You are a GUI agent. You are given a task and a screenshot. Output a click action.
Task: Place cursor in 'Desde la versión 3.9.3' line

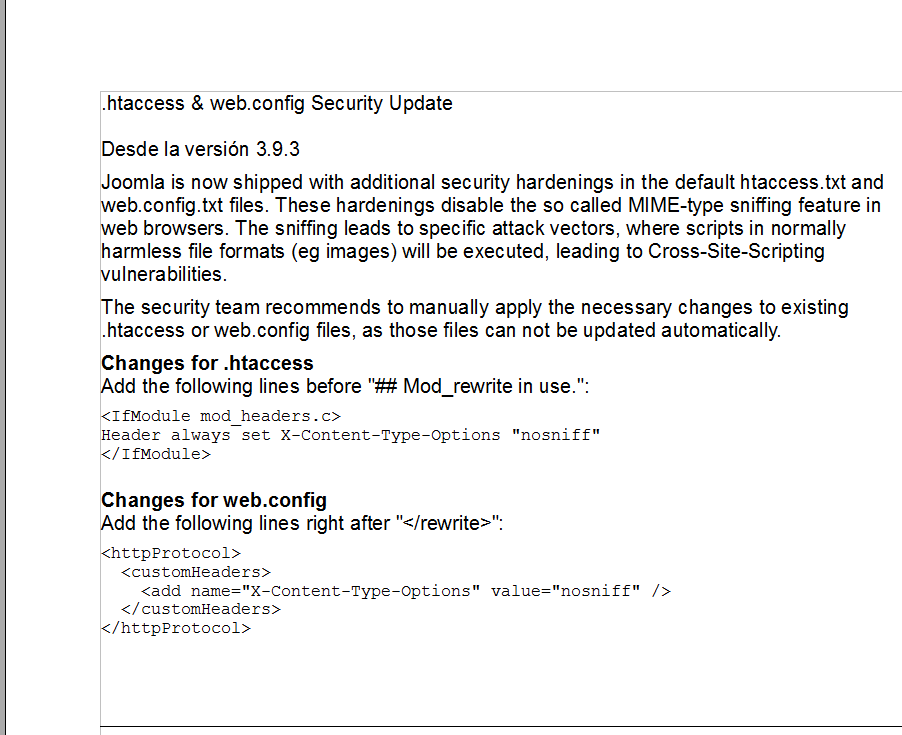click(x=200, y=150)
